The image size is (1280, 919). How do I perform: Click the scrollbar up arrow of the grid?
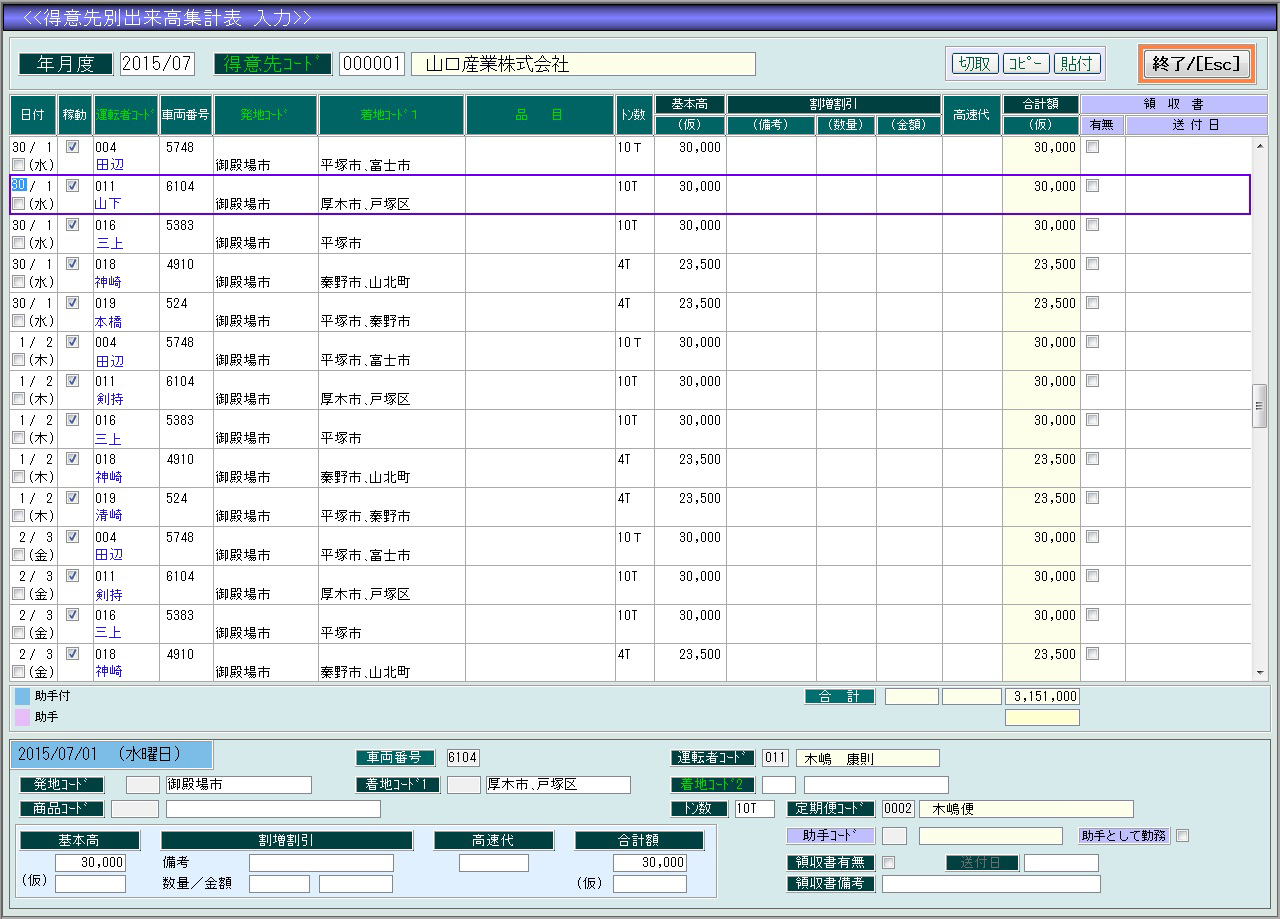coord(1260,145)
